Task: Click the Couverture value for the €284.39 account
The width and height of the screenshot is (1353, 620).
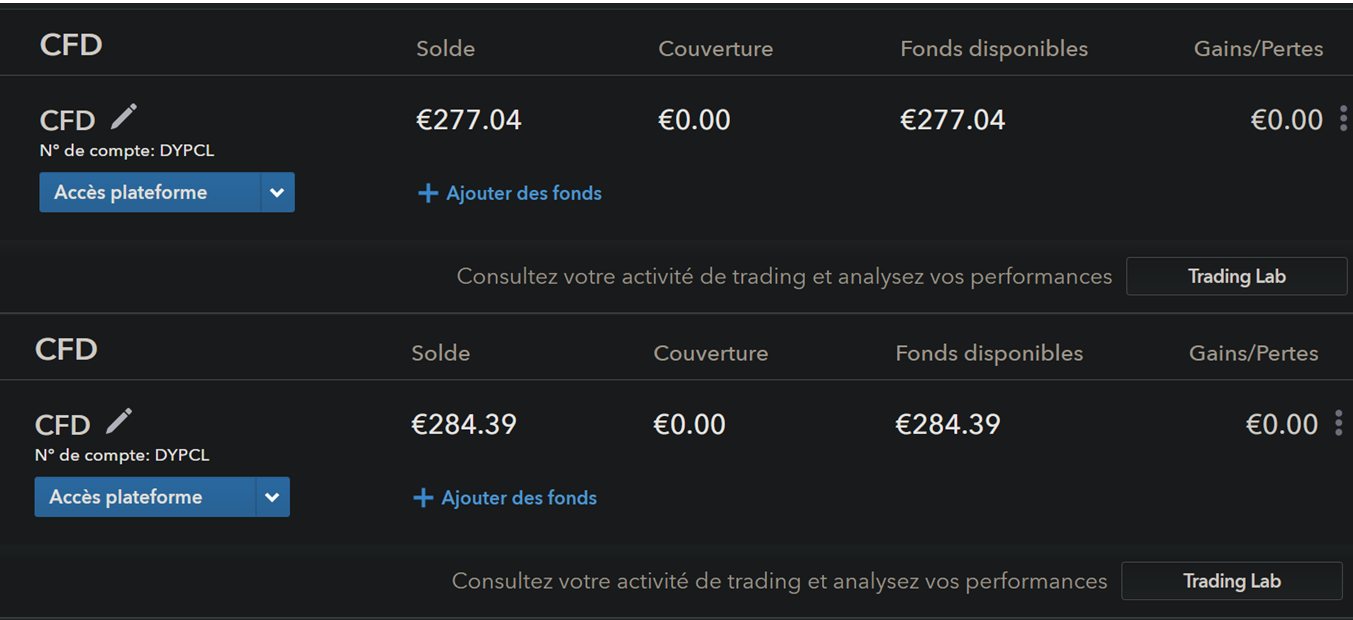Action: [689, 425]
